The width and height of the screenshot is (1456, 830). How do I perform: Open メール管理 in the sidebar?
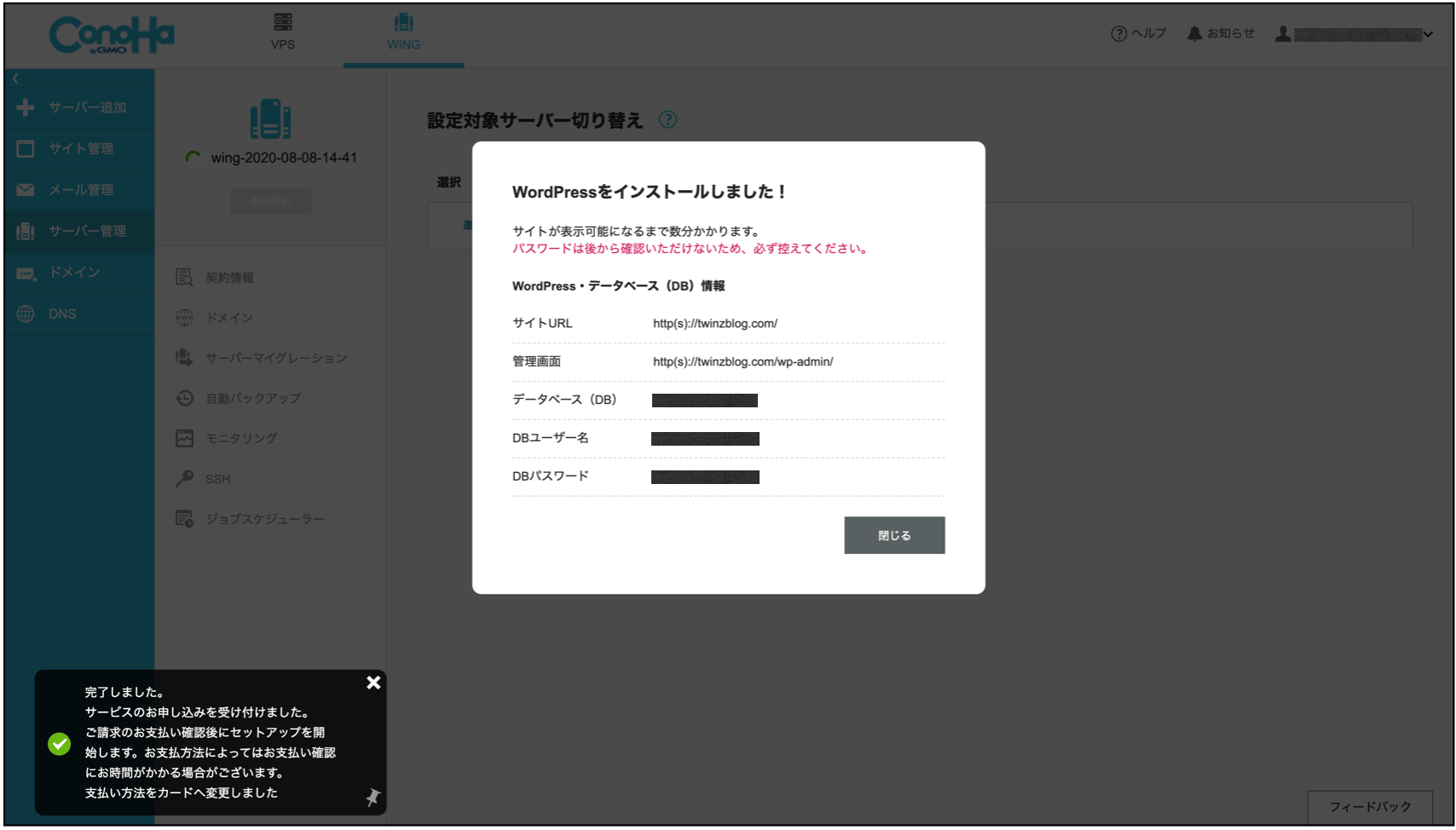[x=78, y=190]
